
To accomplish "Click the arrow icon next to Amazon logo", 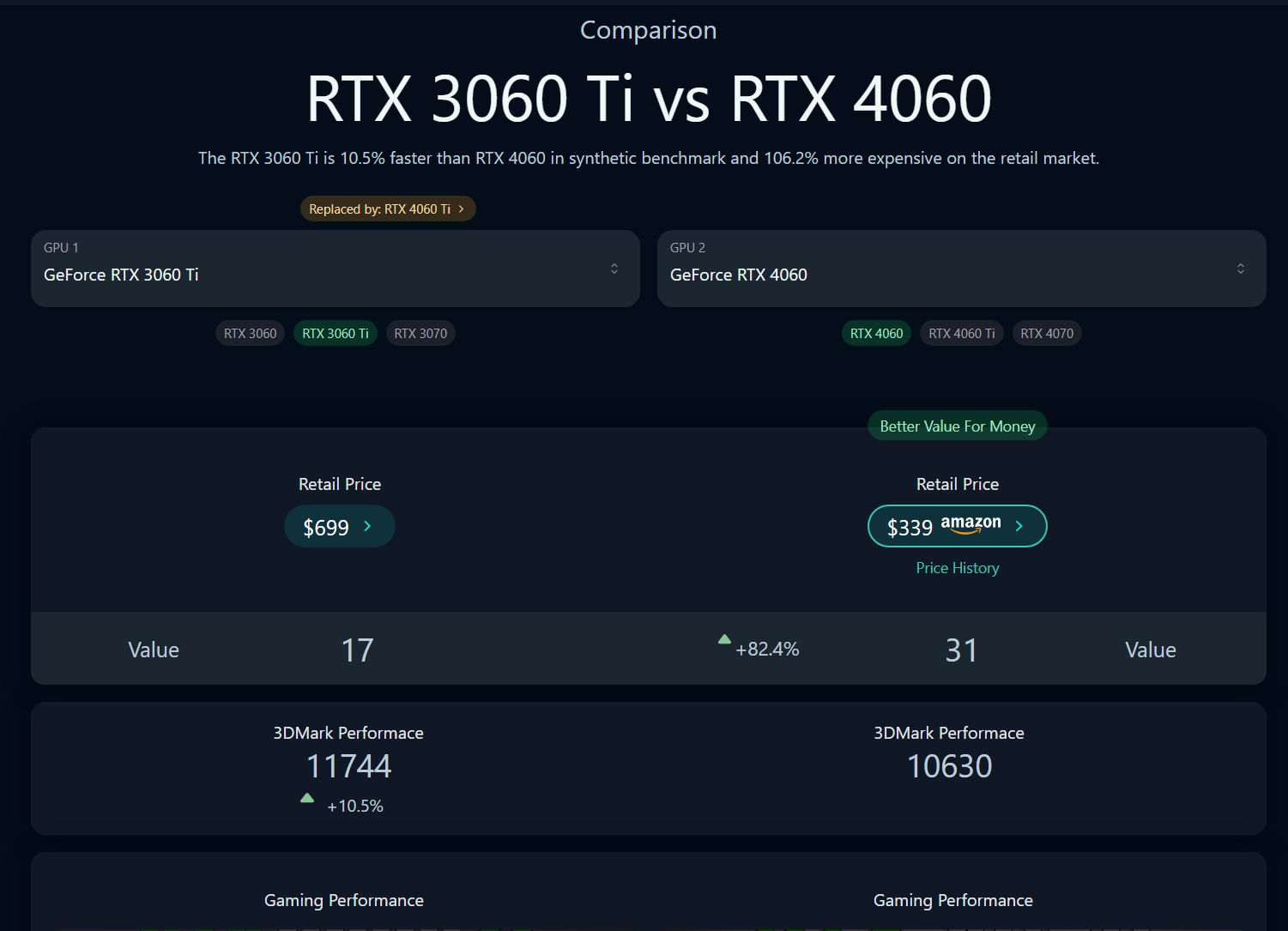I will (1019, 526).
